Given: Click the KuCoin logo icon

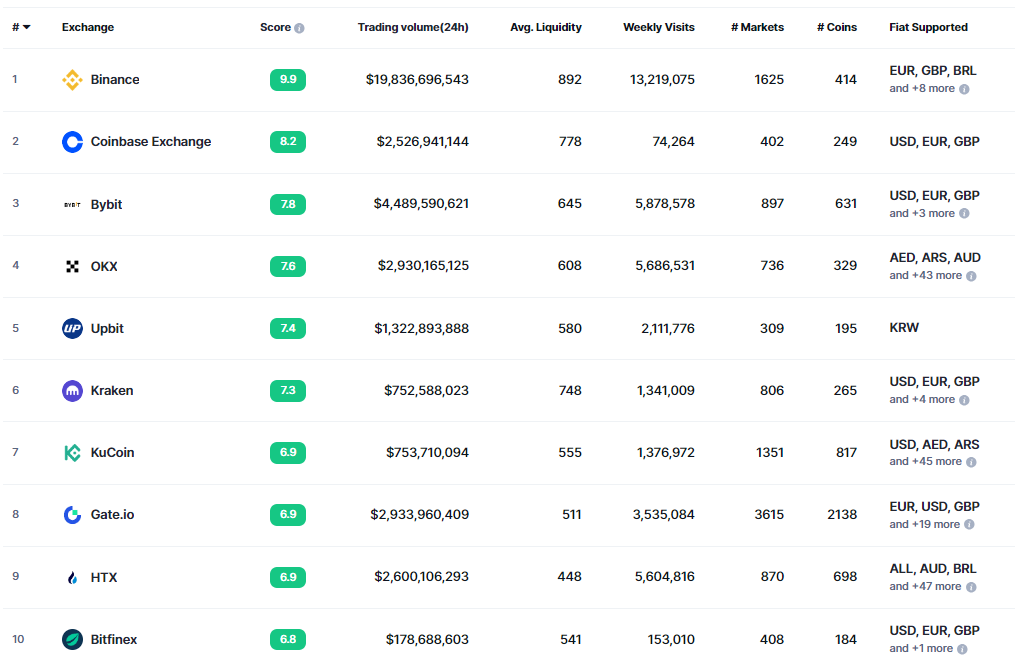Looking at the screenshot, I should pyautogui.click(x=72, y=453).
